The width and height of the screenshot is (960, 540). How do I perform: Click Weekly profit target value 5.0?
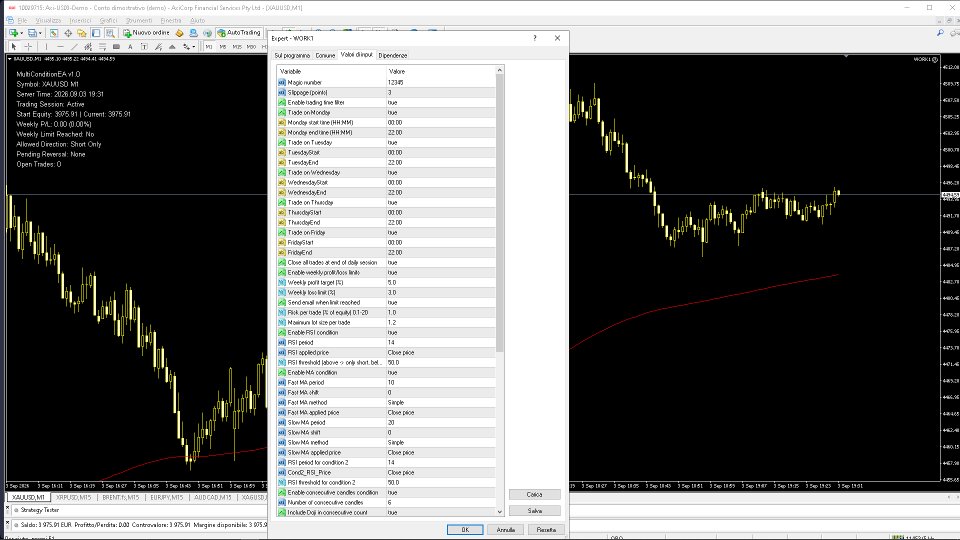click(441, 283)
